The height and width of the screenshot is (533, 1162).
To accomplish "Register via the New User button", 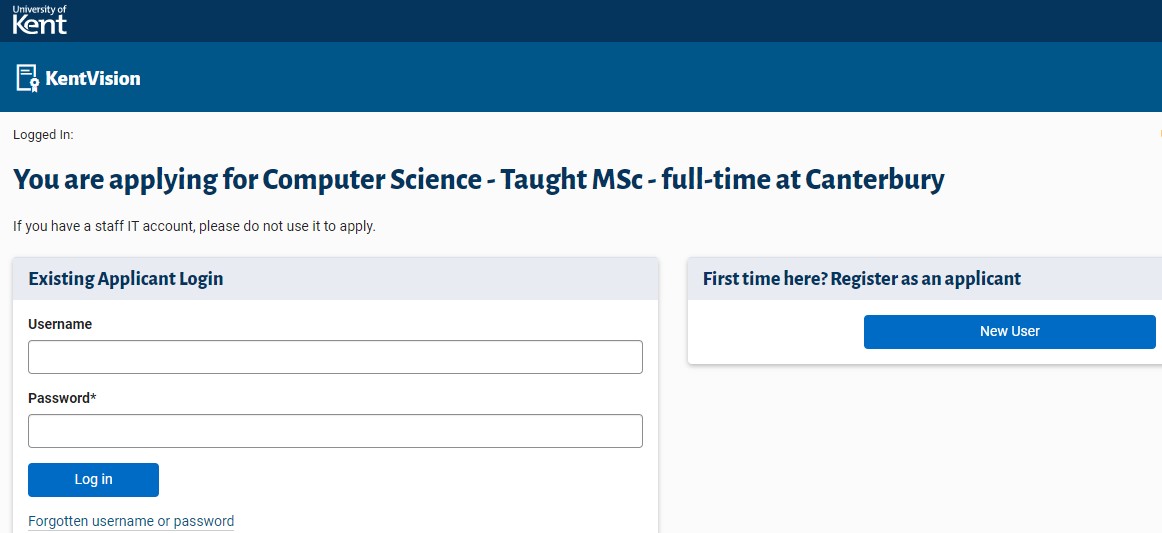I will (1009, 331).
